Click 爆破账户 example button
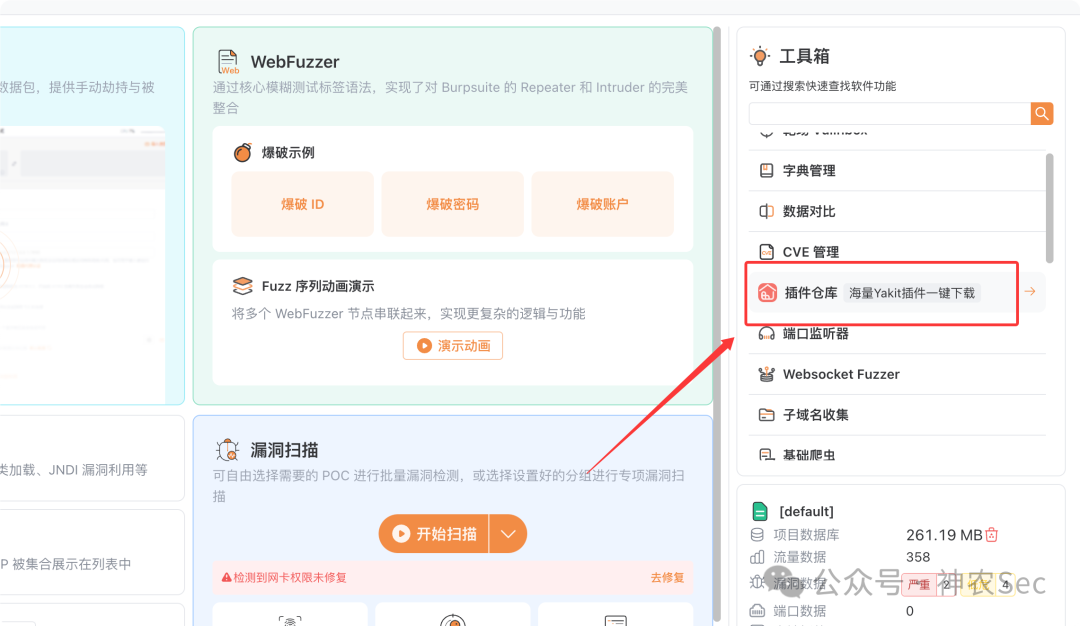The image size is (1080, 626). (x=603, y=205)
